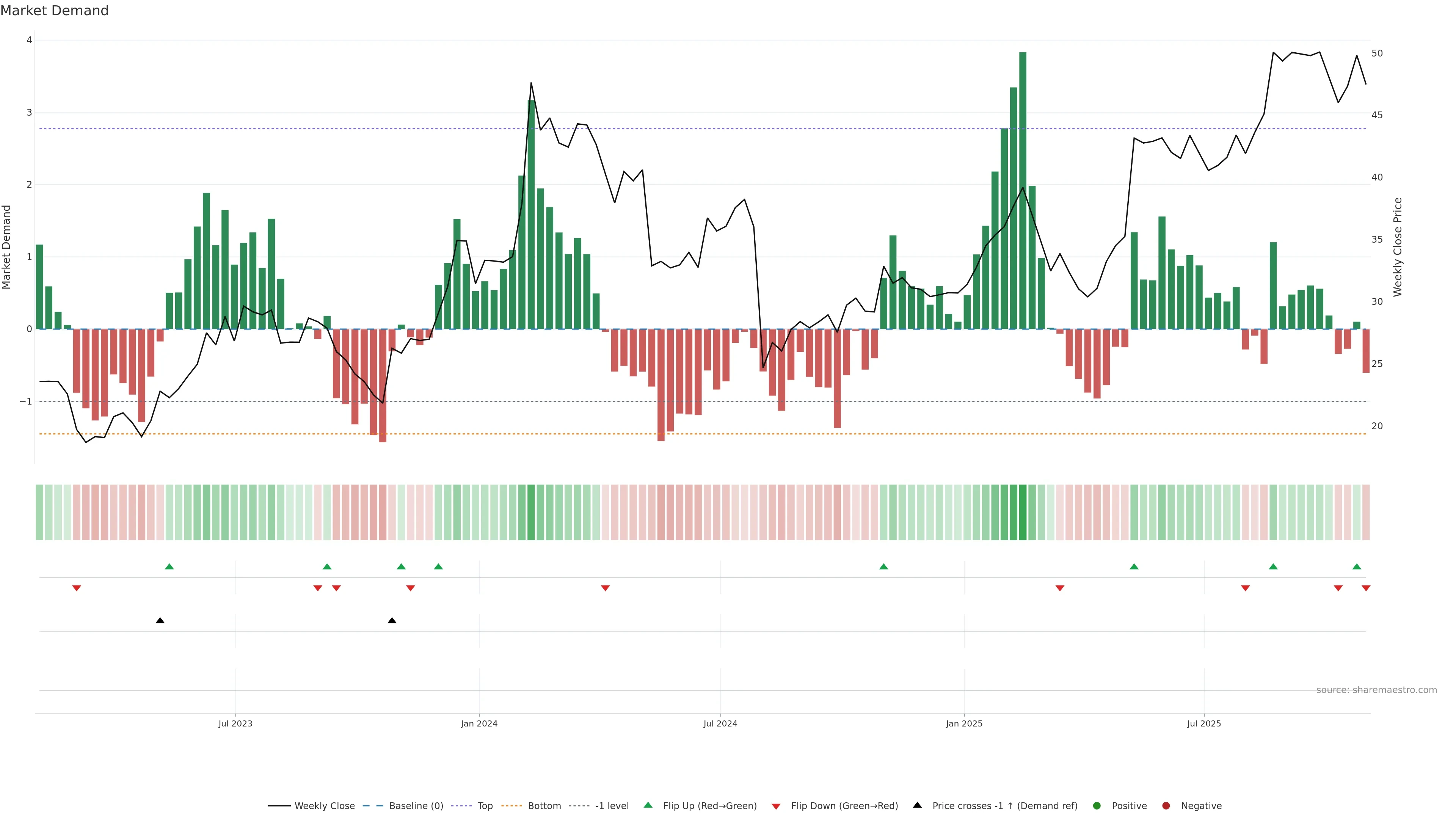Toggle the -1 level legend entry
This screenshot has width=1456, height=819.
[x=612, y=806]
